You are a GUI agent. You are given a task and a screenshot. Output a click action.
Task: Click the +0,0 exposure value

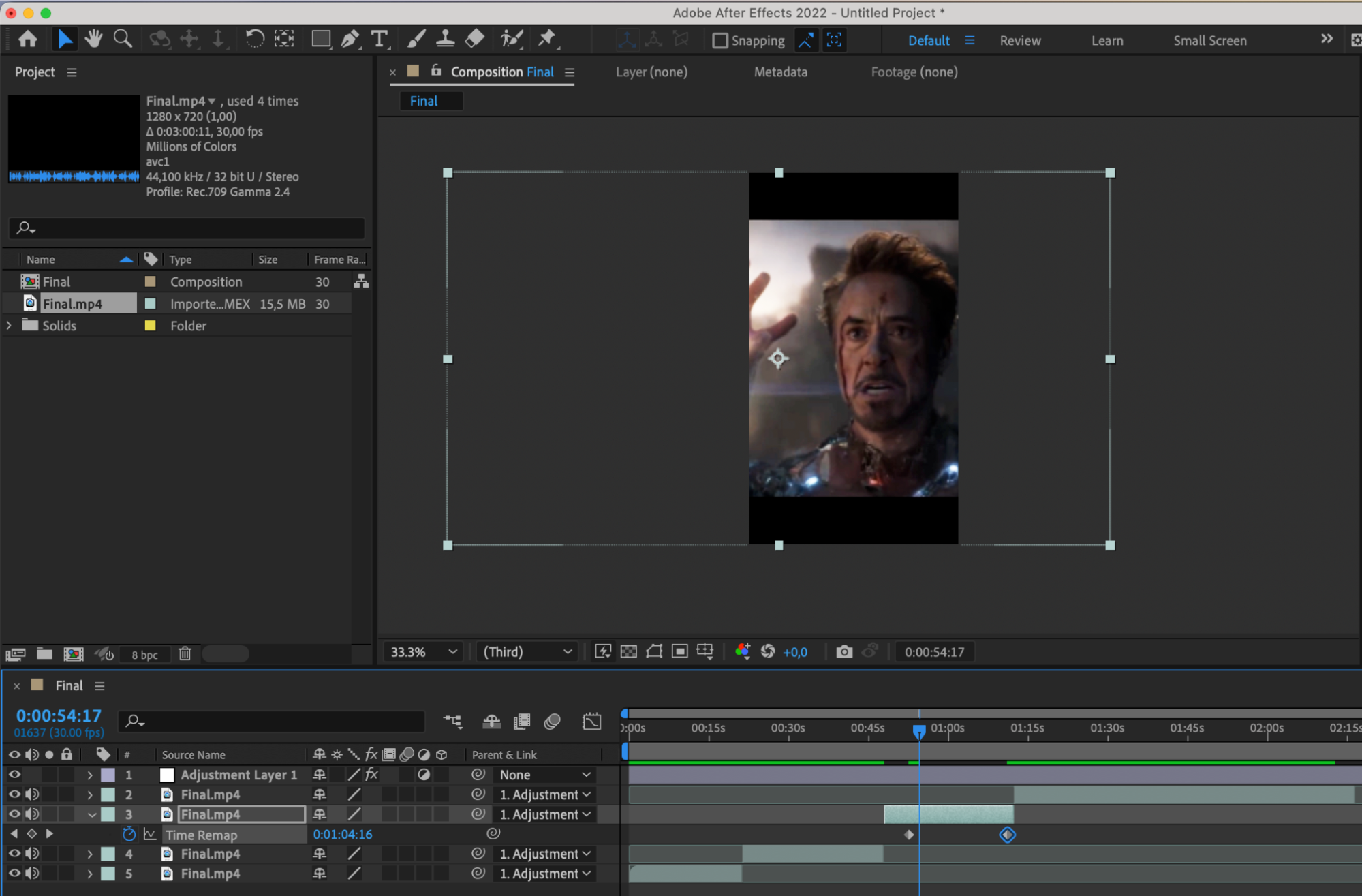click(795, 653)
